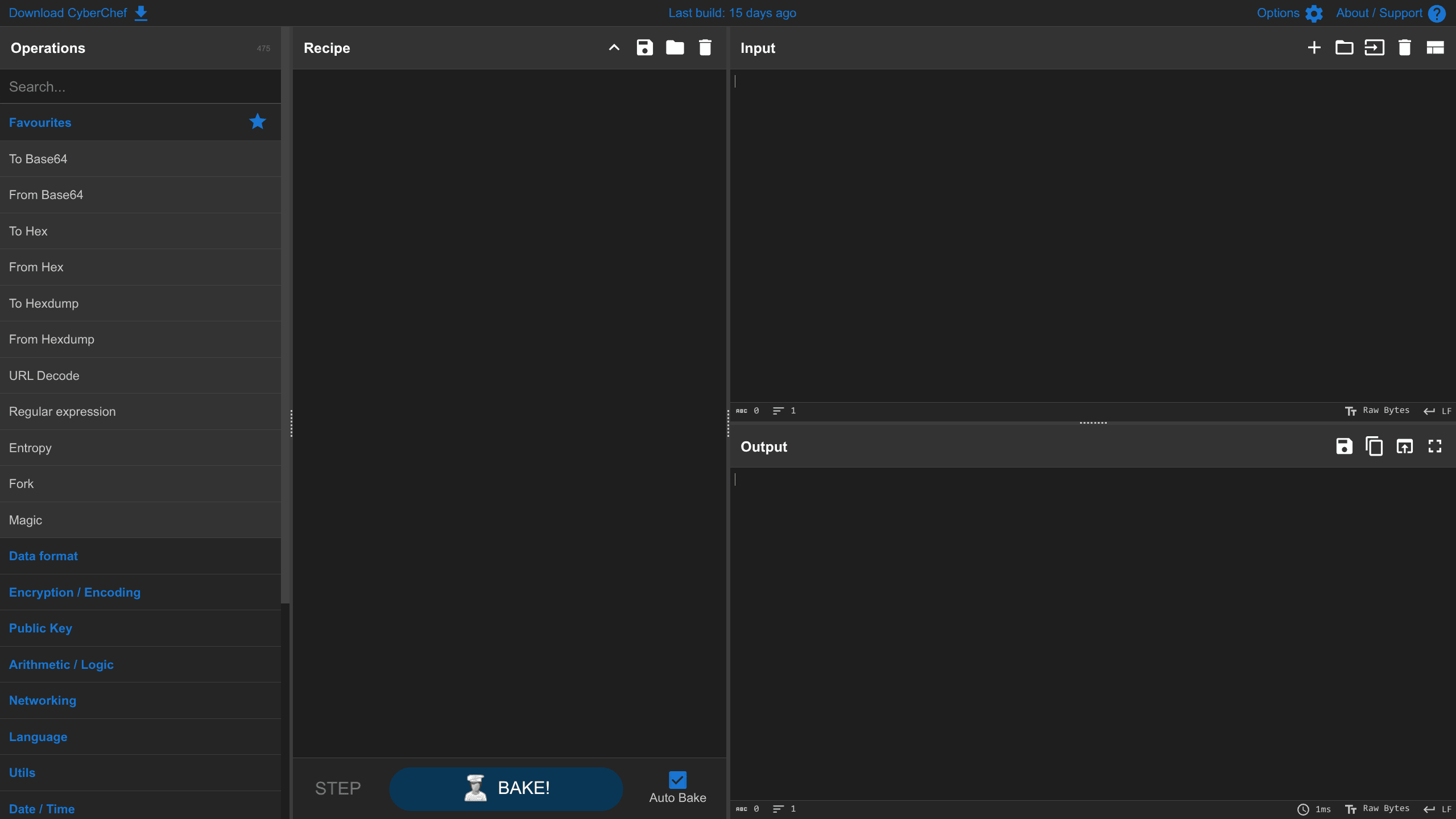Maximise the output pane icon

point(1435,446)
